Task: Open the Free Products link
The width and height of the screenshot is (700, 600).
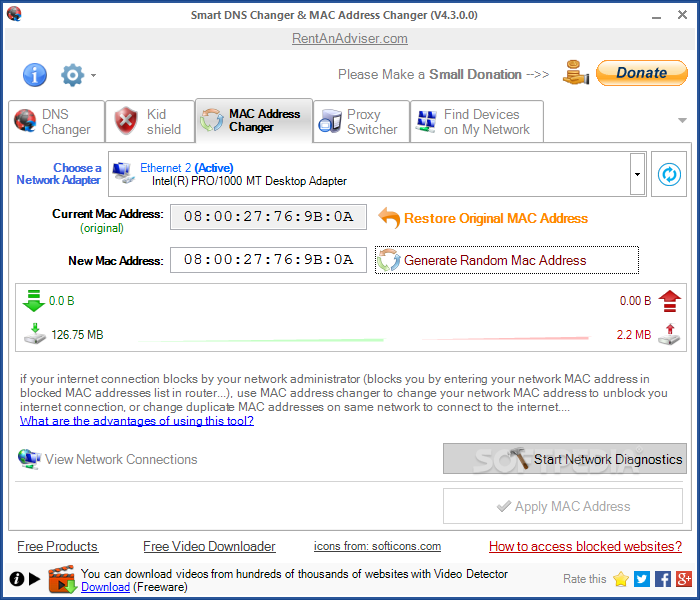Action: [58, 546]
